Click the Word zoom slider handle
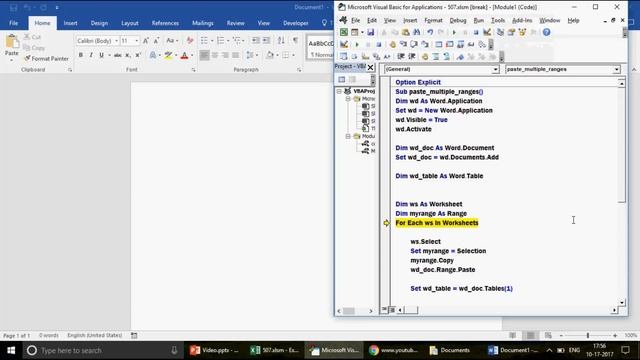 click(588, 336)
